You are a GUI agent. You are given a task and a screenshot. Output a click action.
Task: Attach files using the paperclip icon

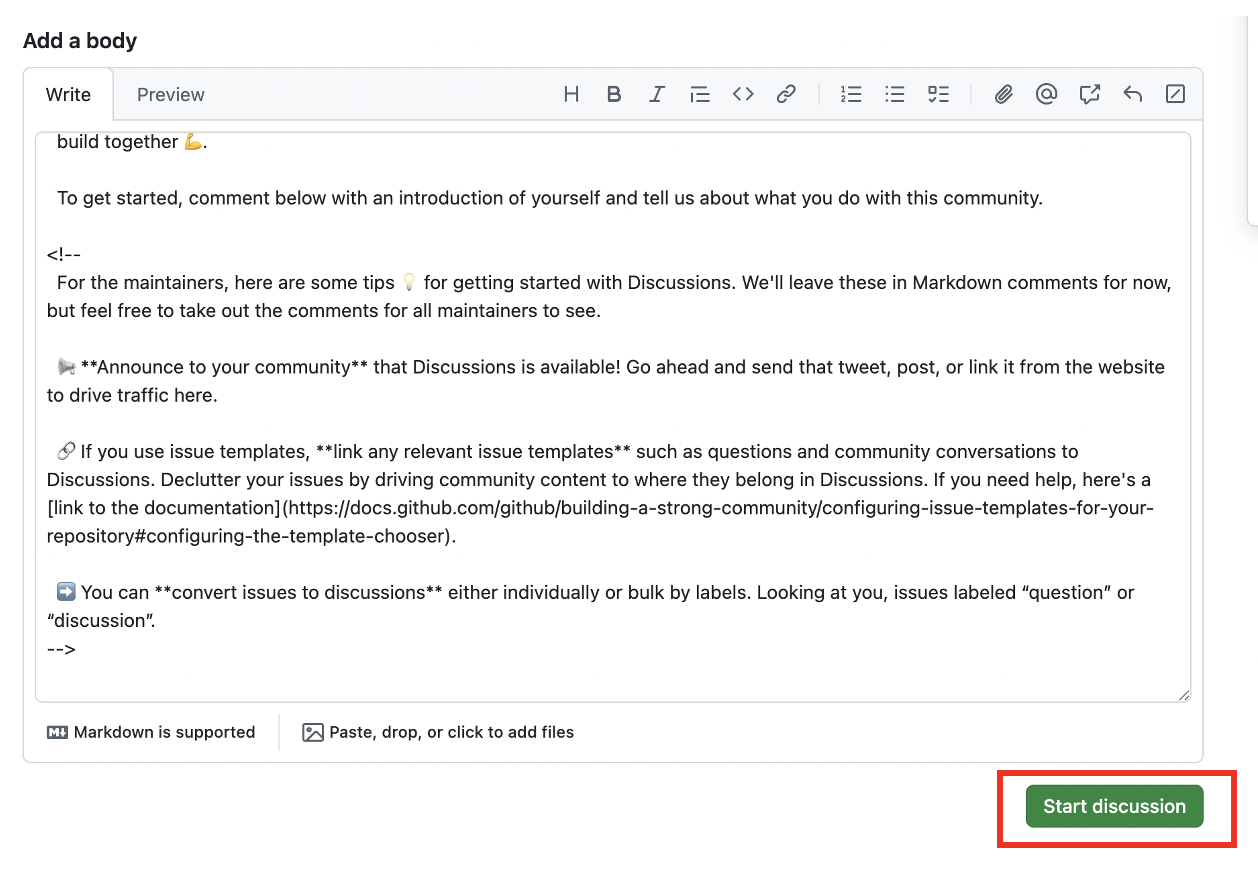[1003, 94]
